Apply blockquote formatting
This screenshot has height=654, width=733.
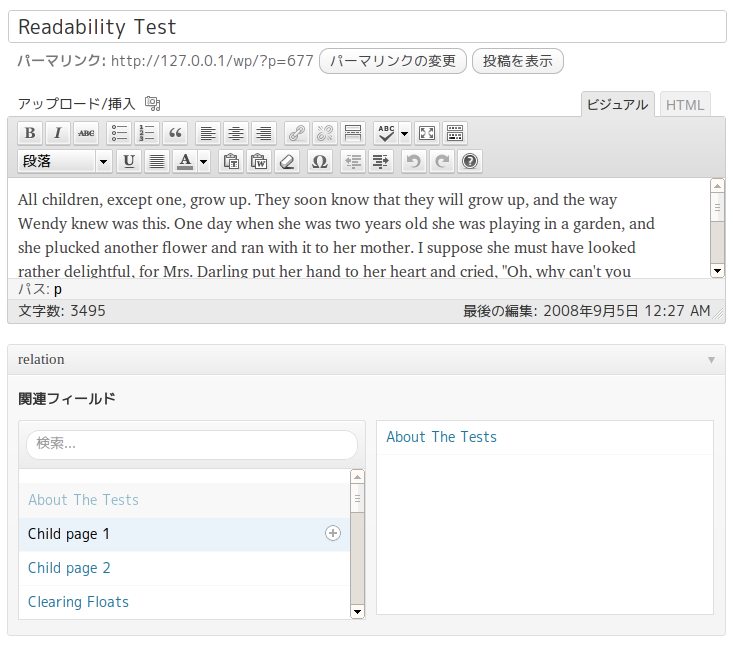(x=175, y=133)
